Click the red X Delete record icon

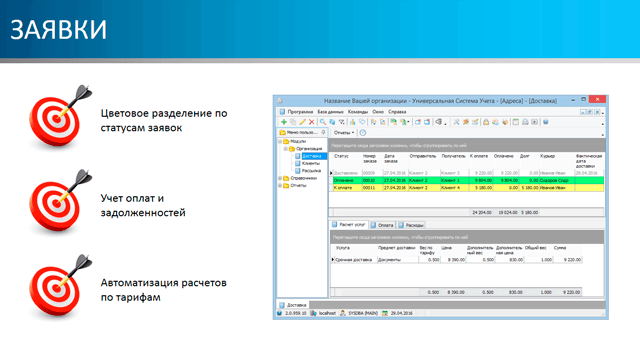coord(311,122)
